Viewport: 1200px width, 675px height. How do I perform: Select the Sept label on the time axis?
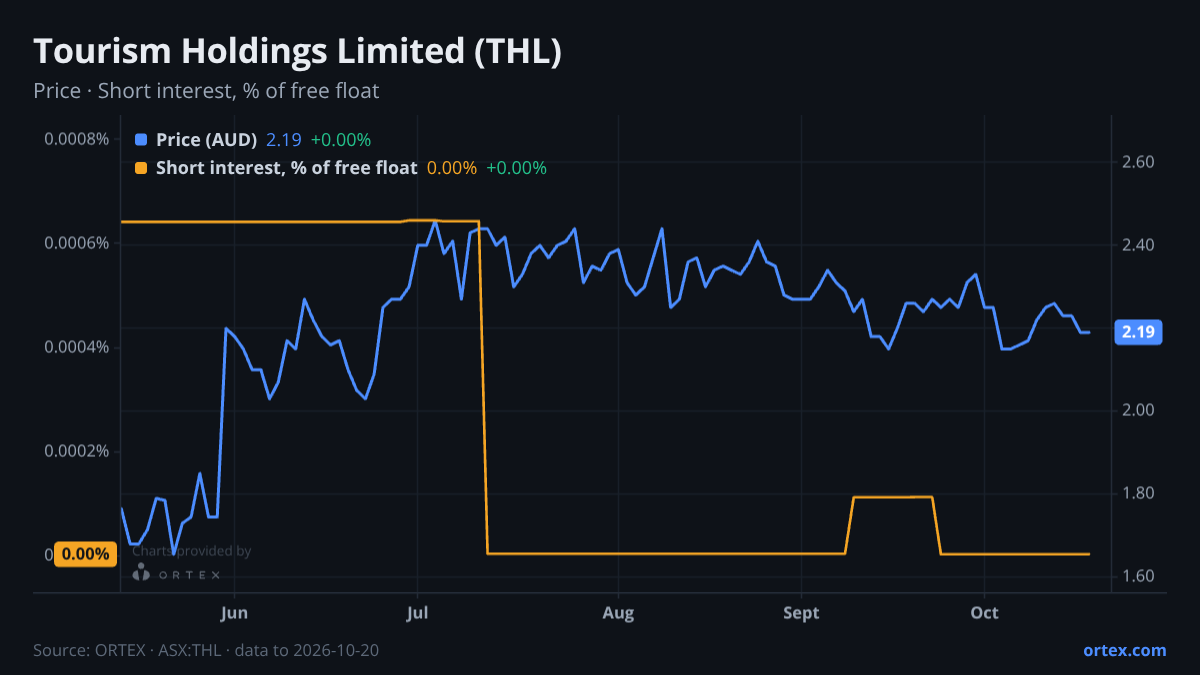801,612
